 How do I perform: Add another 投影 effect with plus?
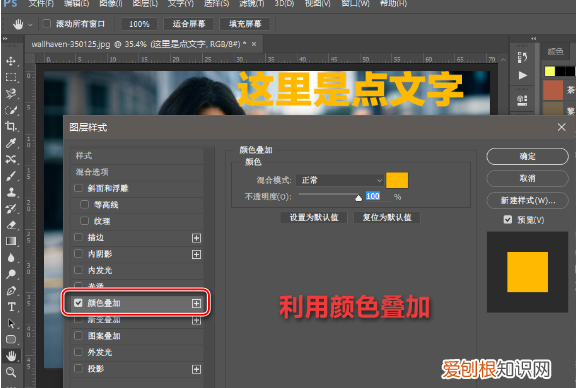coord(197,369)
